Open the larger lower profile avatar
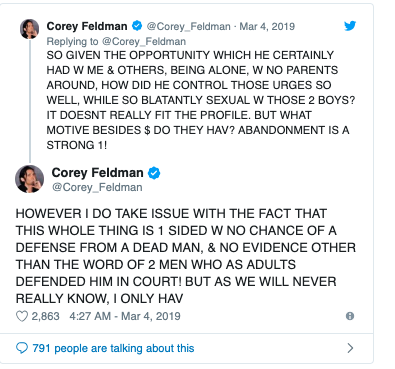395x369 pixels. (x=30, y=179)
